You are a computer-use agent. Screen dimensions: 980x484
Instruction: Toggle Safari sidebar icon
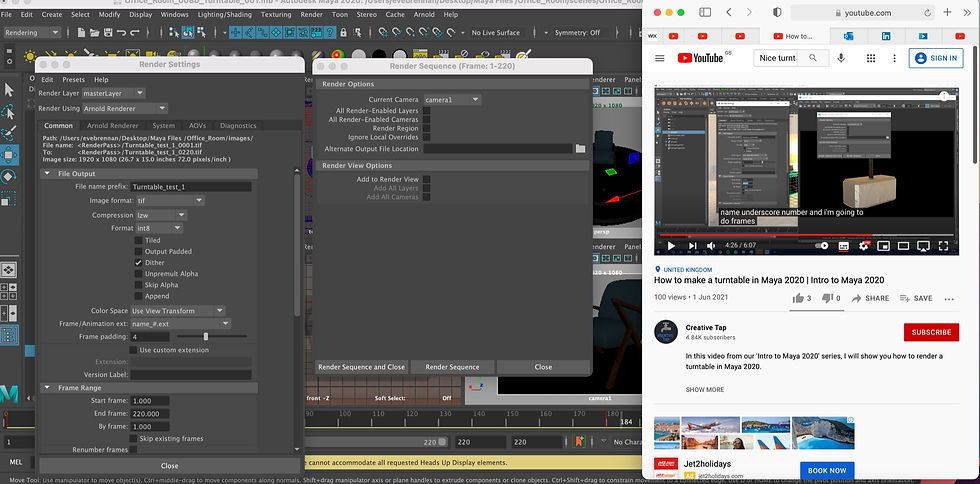705,13
